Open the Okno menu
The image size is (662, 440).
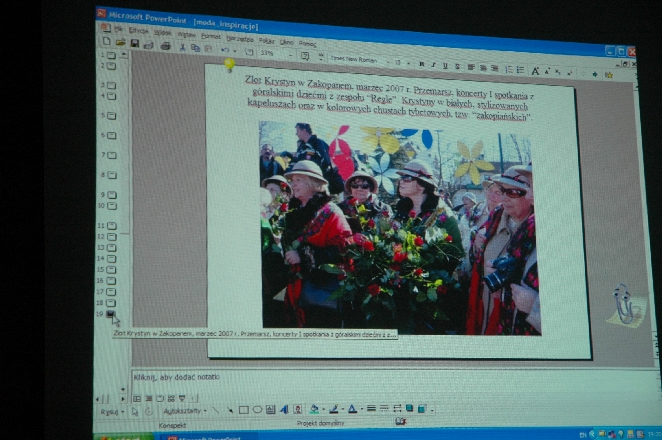(287, 42)
